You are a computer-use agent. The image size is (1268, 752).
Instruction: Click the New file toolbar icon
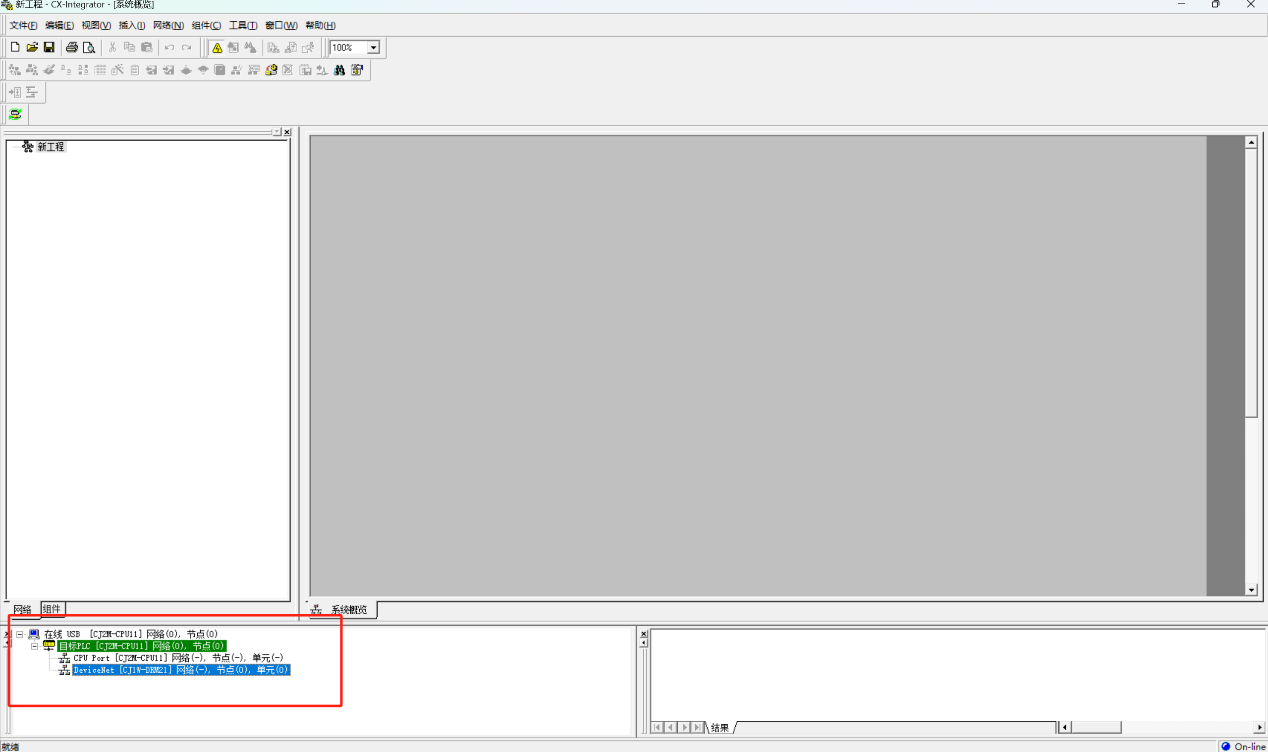click(x=15, y=47)
